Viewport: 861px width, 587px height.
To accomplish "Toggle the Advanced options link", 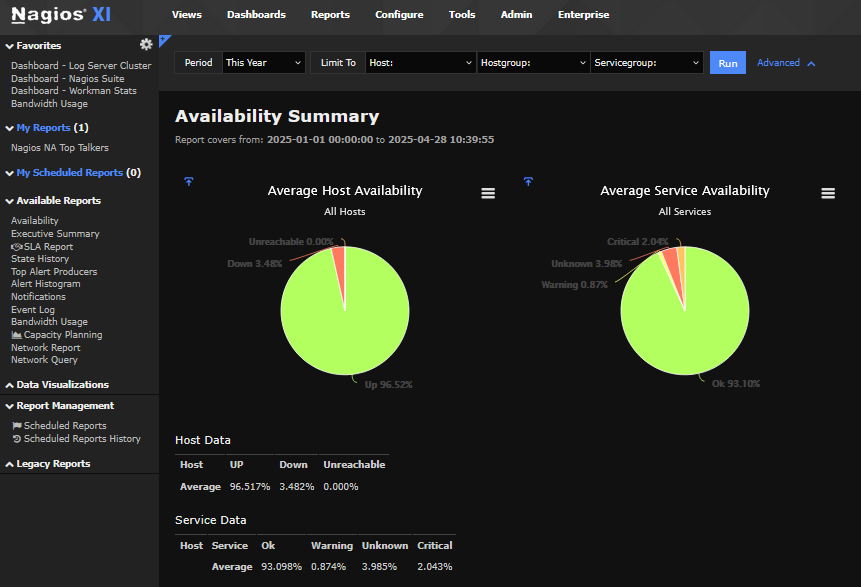I will 786,63.
